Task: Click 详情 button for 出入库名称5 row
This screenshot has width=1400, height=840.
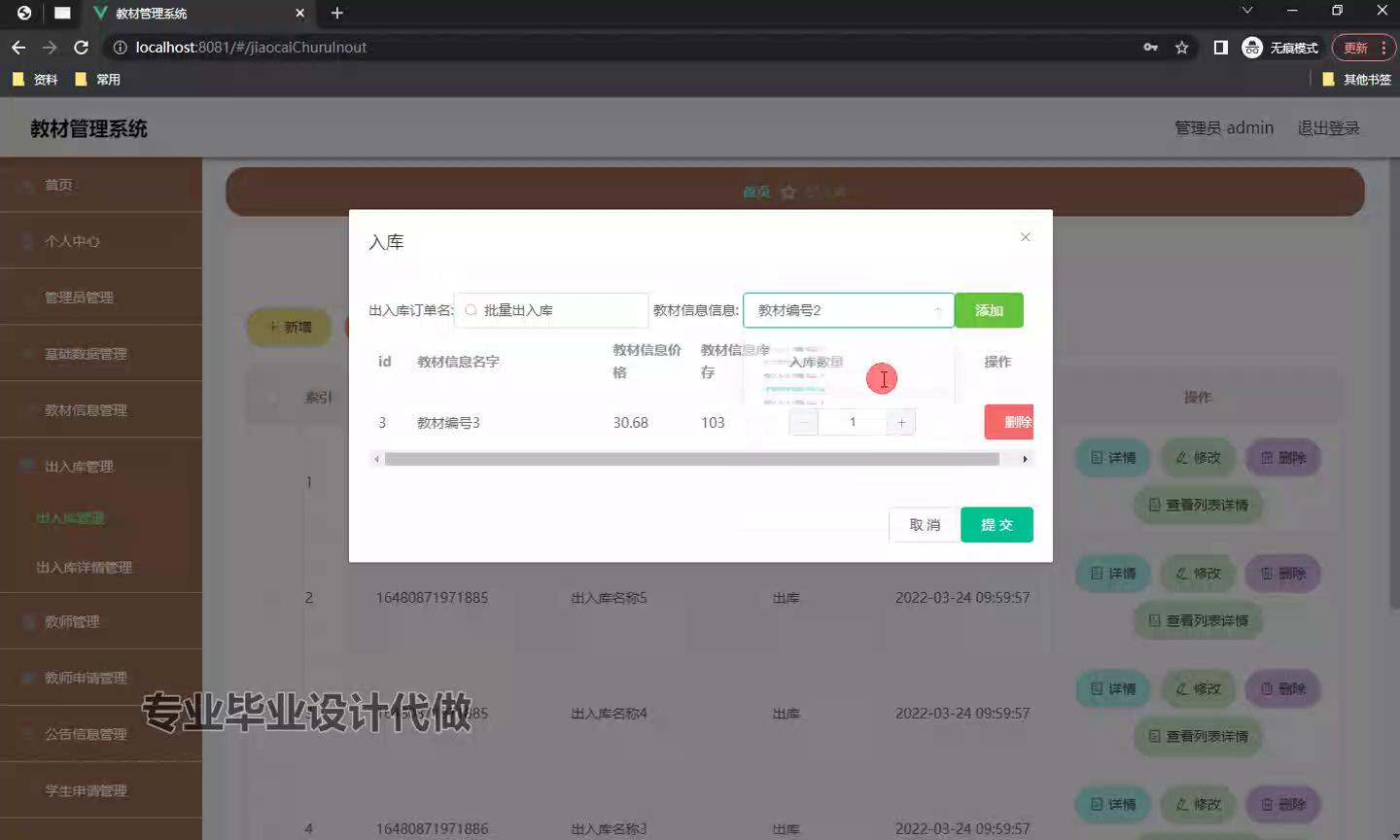Action: (1113, 574)
